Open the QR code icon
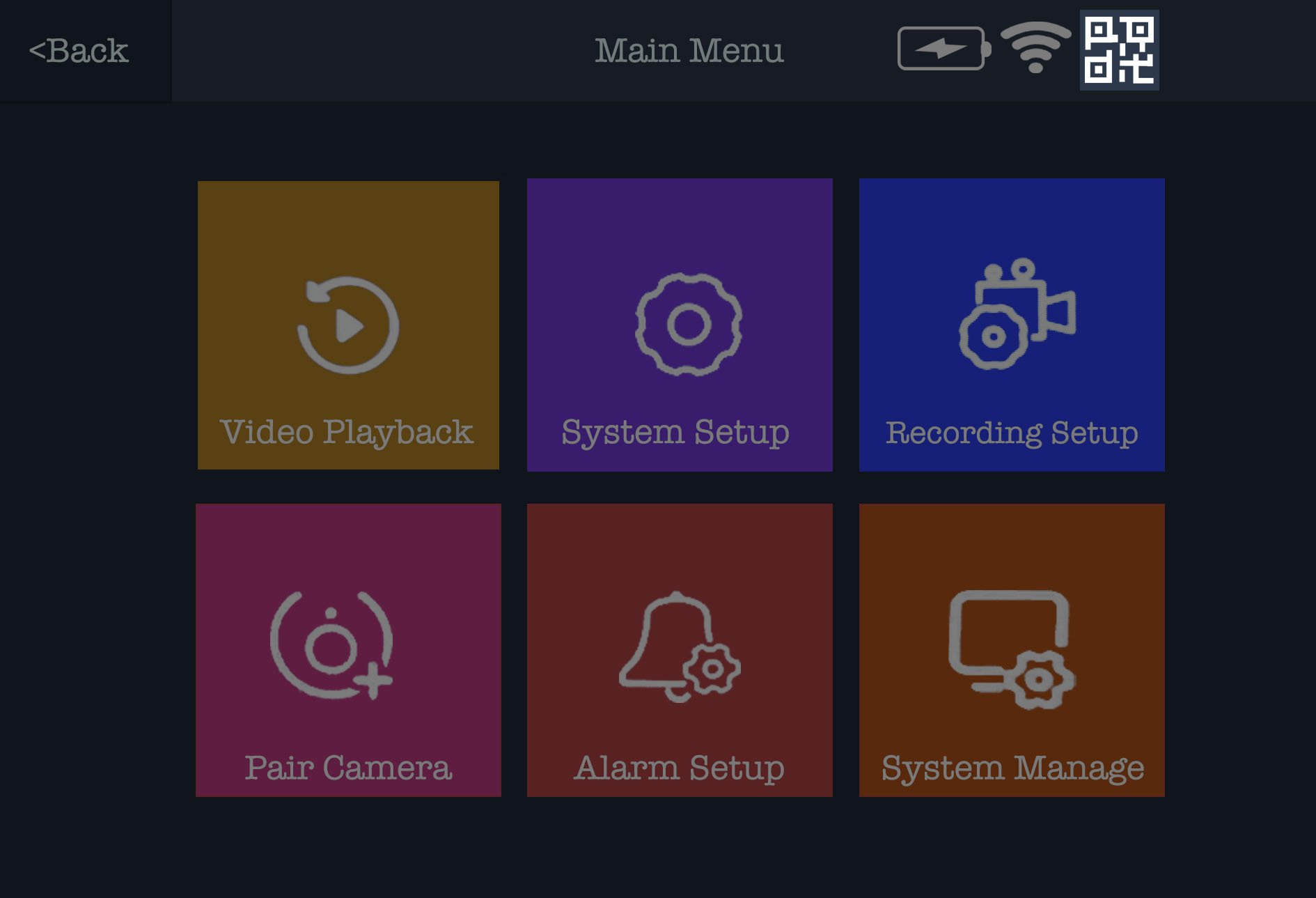 [1119, 50]
